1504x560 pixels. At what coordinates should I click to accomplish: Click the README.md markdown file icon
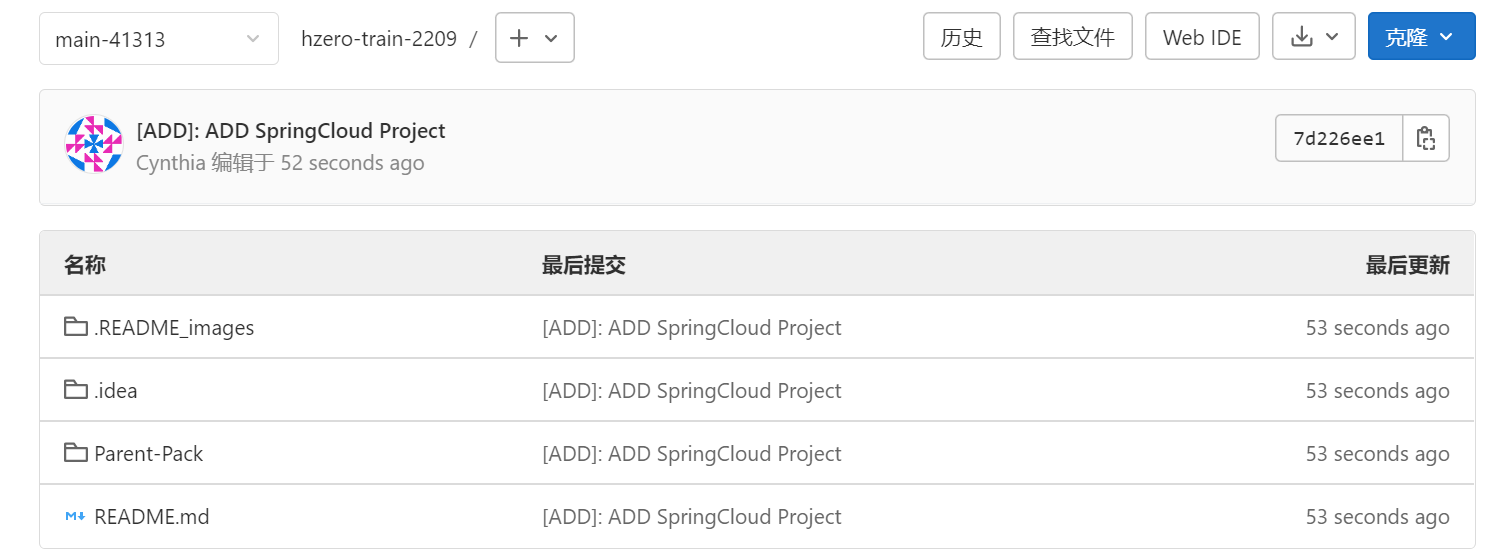click(x=75, y=516)
